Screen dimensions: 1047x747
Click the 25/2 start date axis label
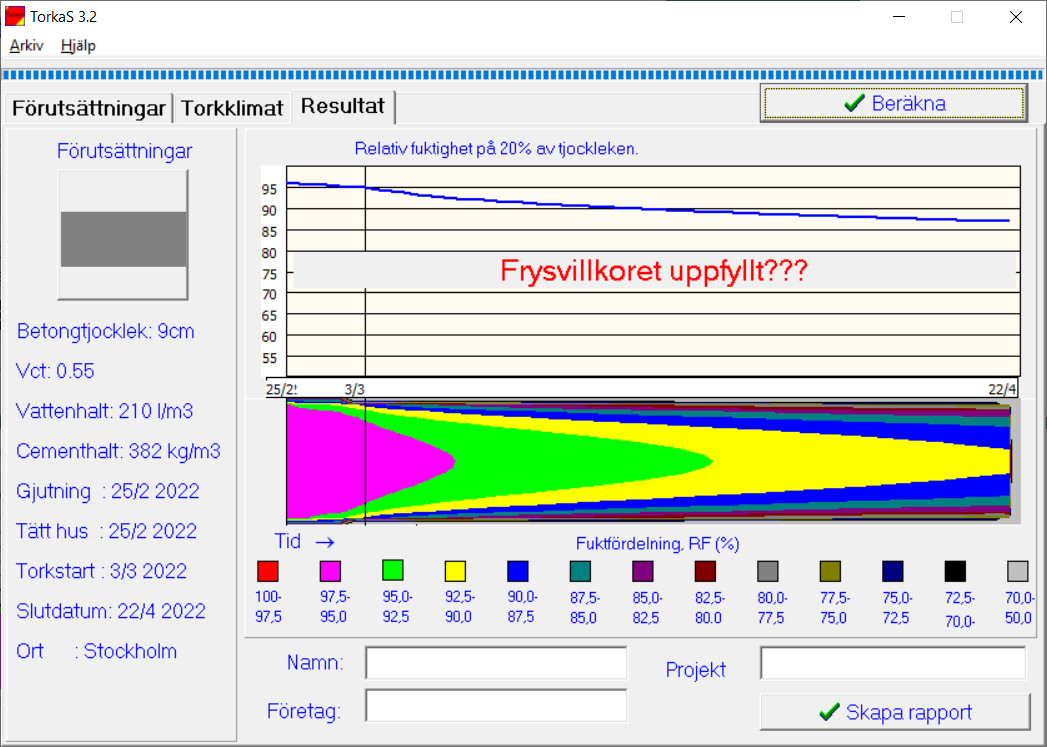(x=281, y=389)
